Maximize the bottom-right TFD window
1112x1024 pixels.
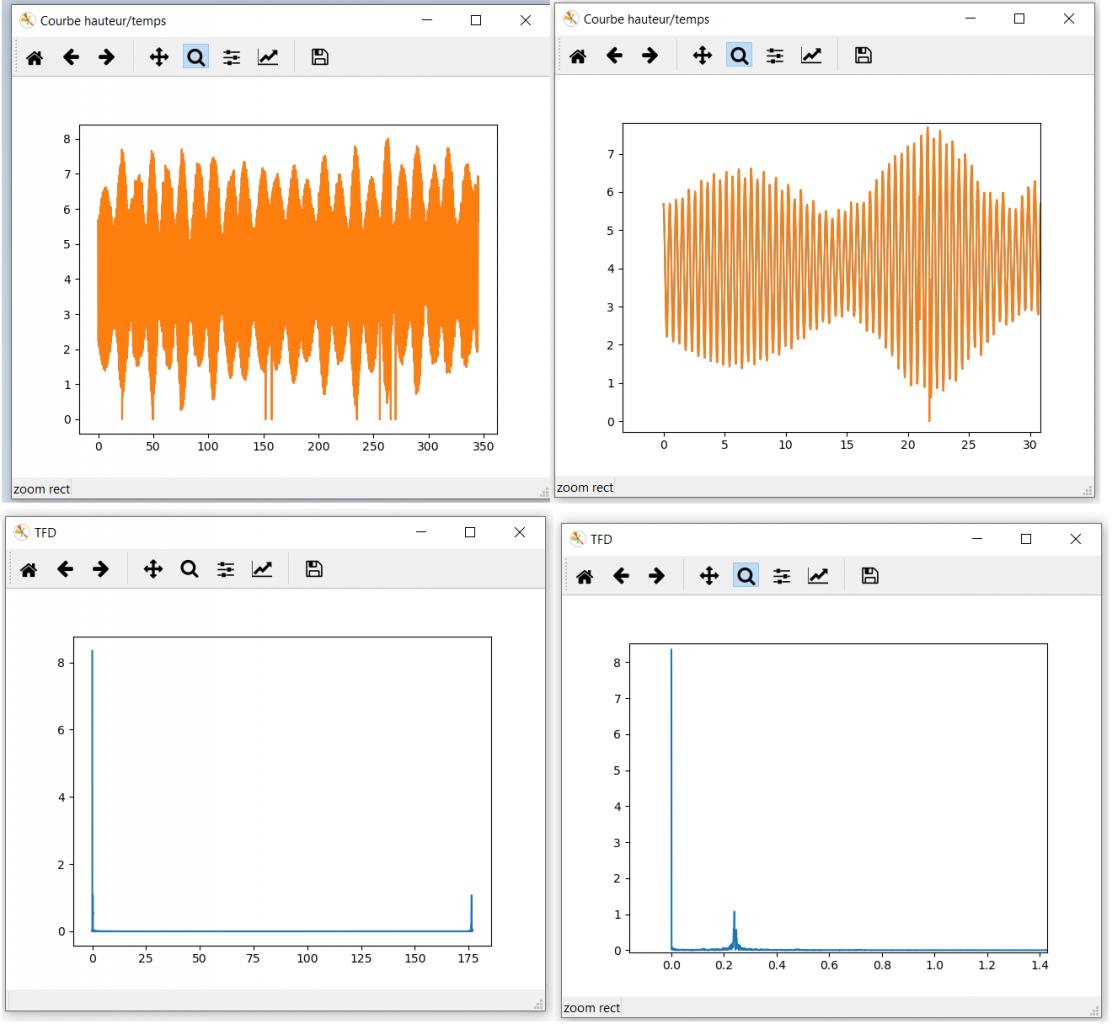(1025, 540)
